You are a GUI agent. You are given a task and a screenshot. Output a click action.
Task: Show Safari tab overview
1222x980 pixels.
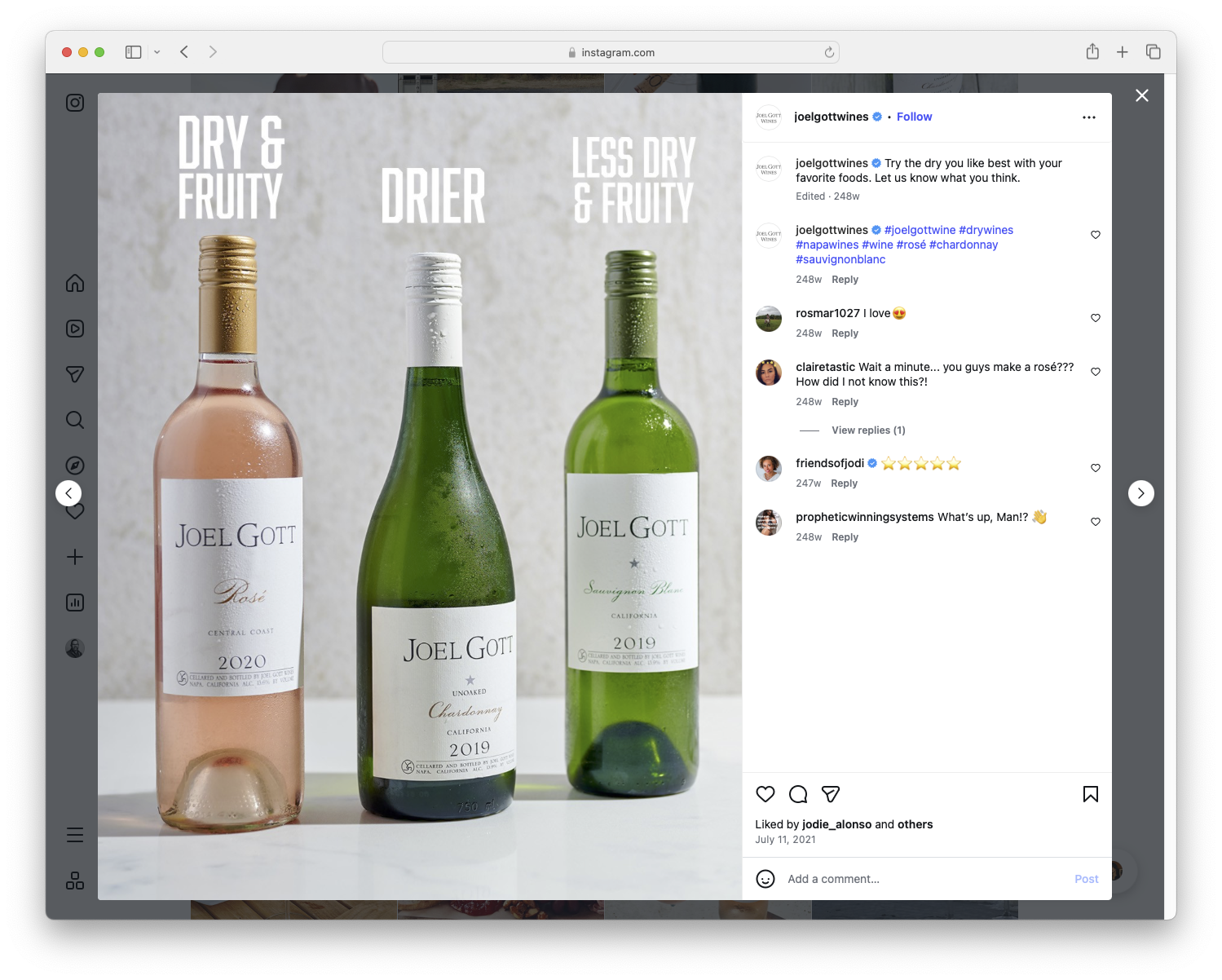tap(1153, 52)
